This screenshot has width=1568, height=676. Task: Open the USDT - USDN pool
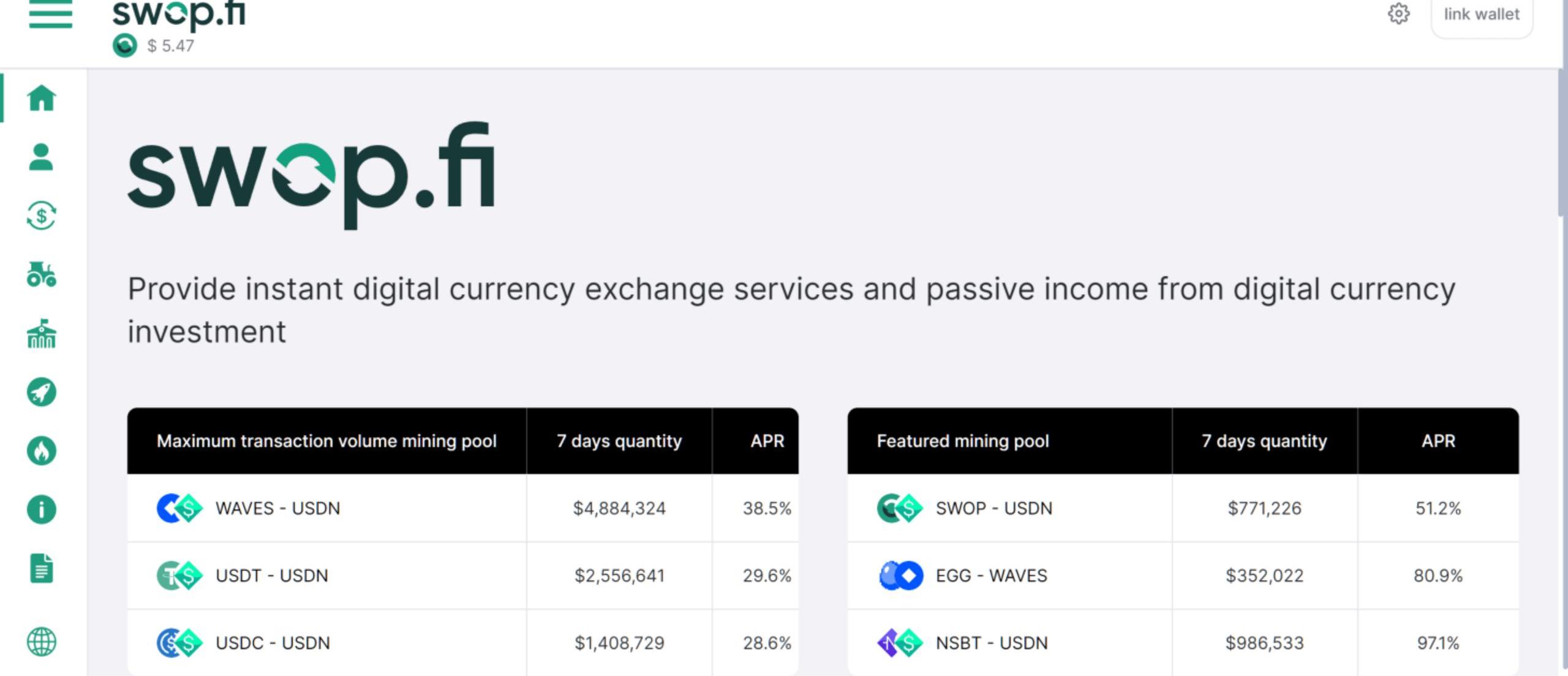click(272, 576)
